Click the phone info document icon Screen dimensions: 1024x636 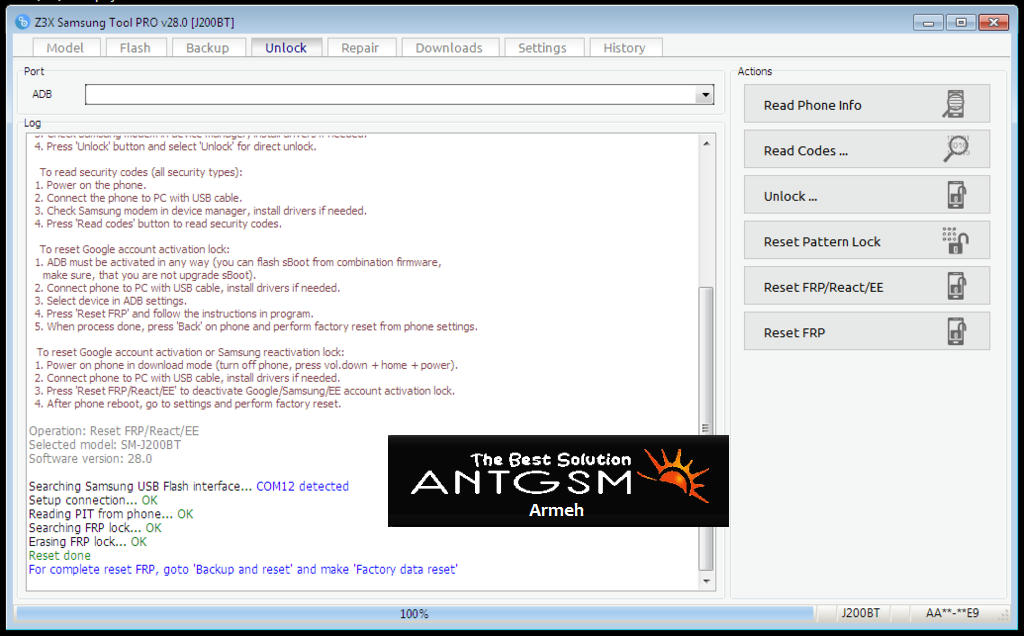coord(955,104)
